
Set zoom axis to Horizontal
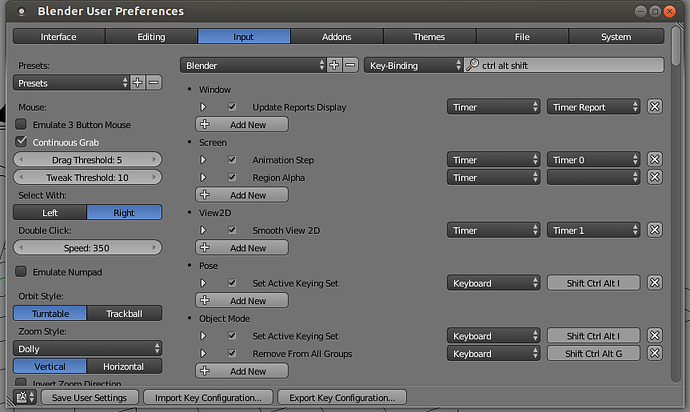(x=124, y=366)
